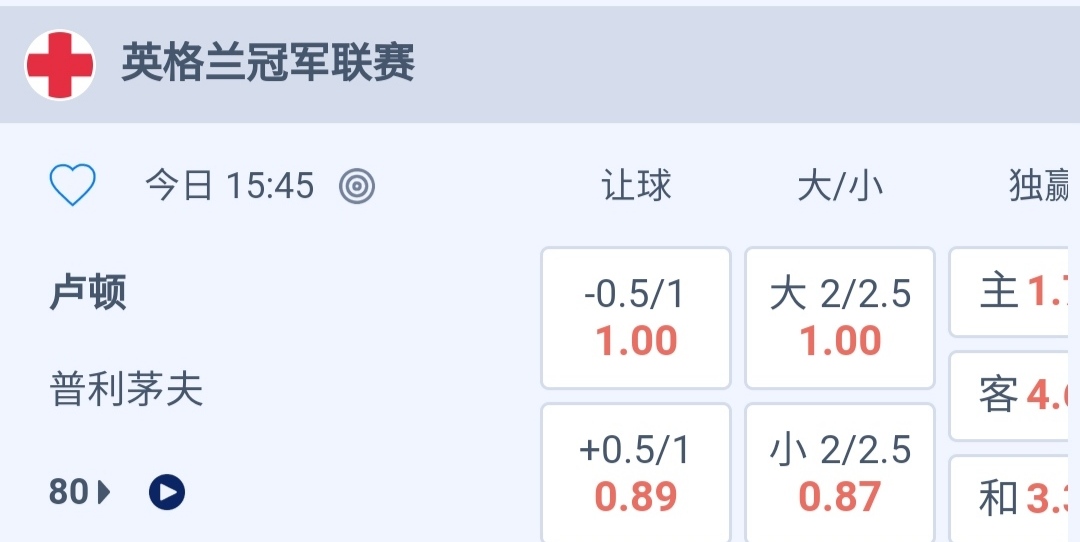Click the 让球 handicap column header

636,186
